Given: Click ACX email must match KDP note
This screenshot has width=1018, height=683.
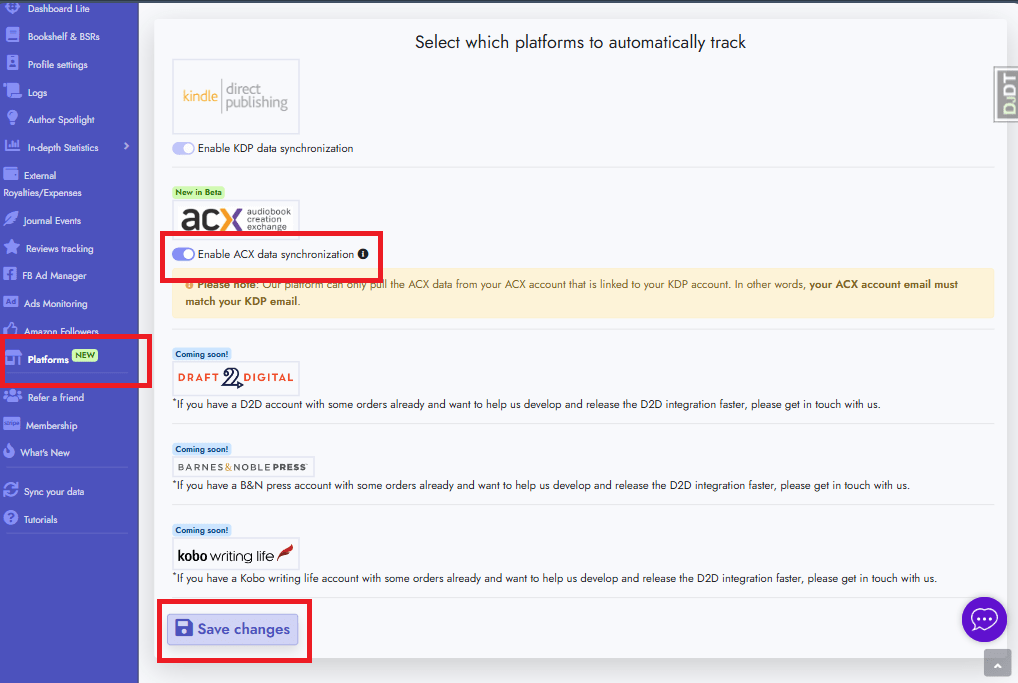Looking at the screenshot, I should [583, 293].
